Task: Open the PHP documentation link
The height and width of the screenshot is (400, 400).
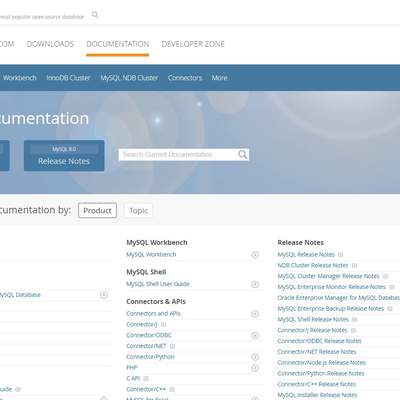Action: tap(132, 367)
